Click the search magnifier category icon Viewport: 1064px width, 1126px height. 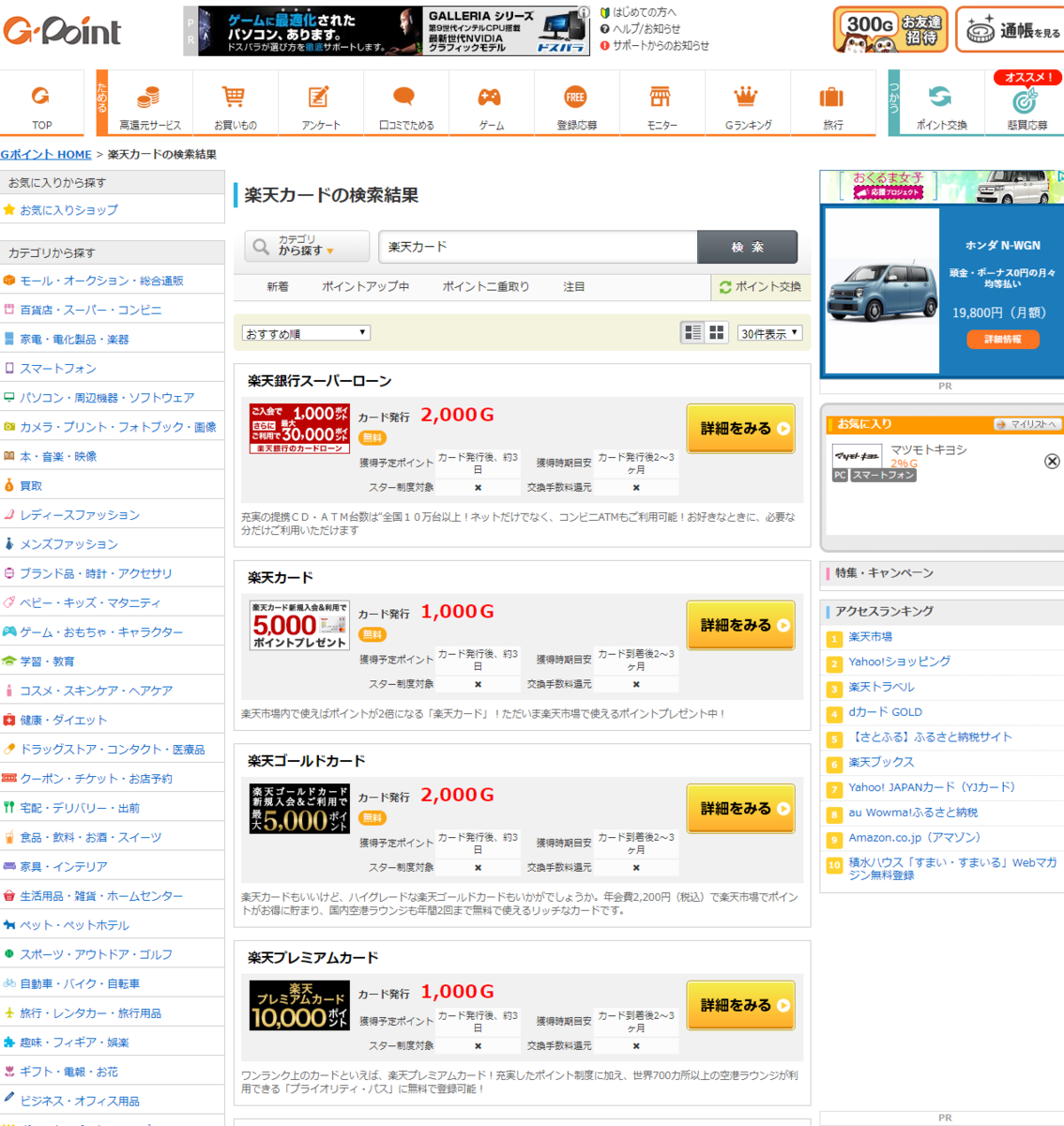coord(261,246)
